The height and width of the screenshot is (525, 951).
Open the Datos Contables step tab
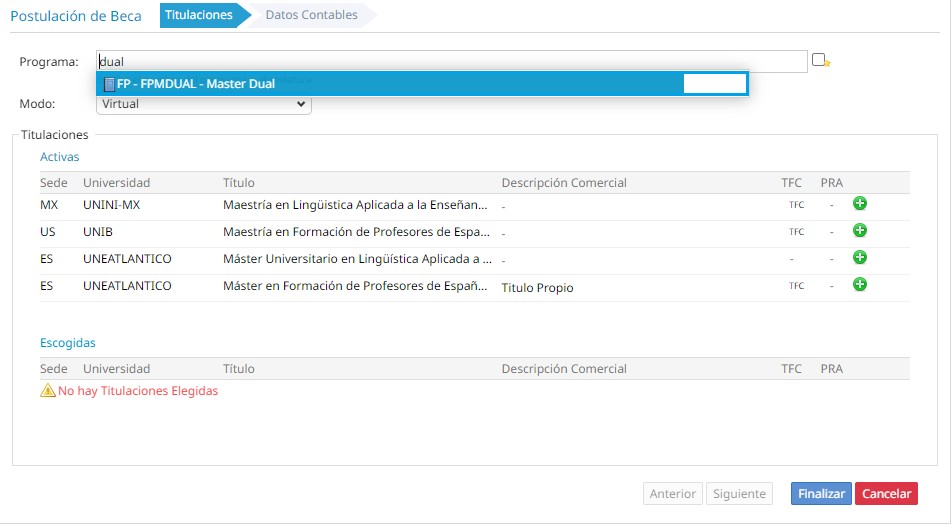(x=311, y=15)
